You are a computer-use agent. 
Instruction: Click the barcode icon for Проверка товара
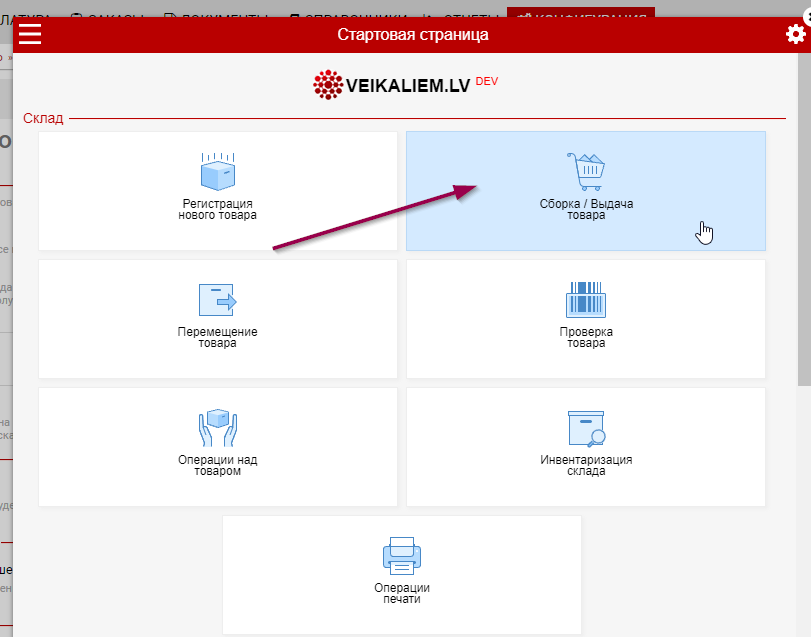(585, 300)
